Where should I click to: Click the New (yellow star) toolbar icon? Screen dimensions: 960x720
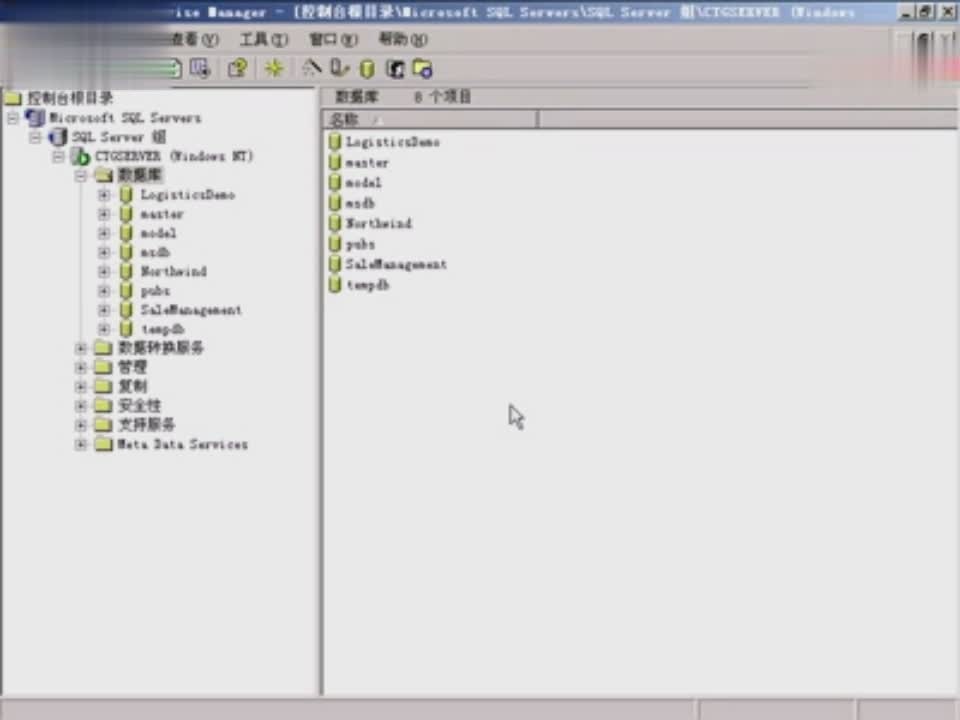pos(274,67)
